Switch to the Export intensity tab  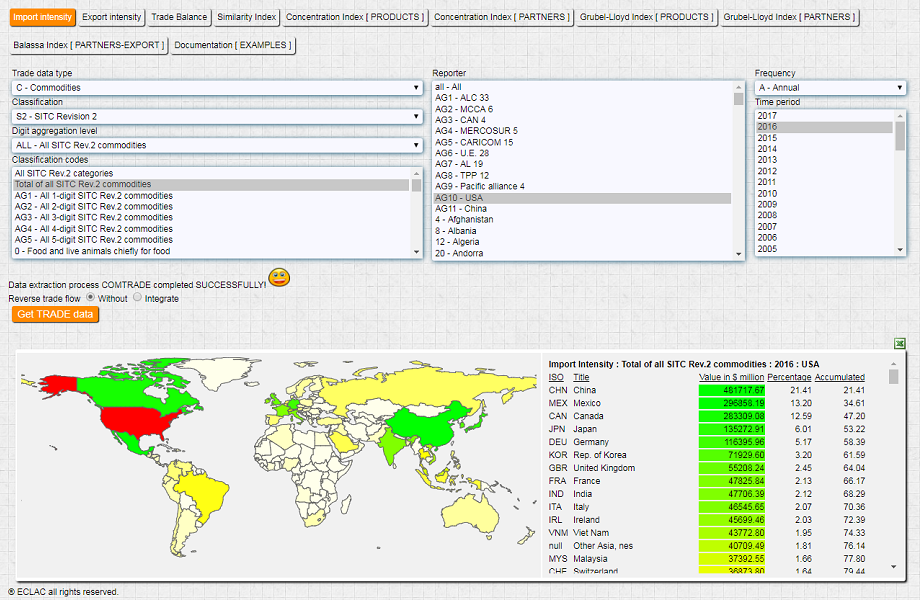tap(110, 17)
